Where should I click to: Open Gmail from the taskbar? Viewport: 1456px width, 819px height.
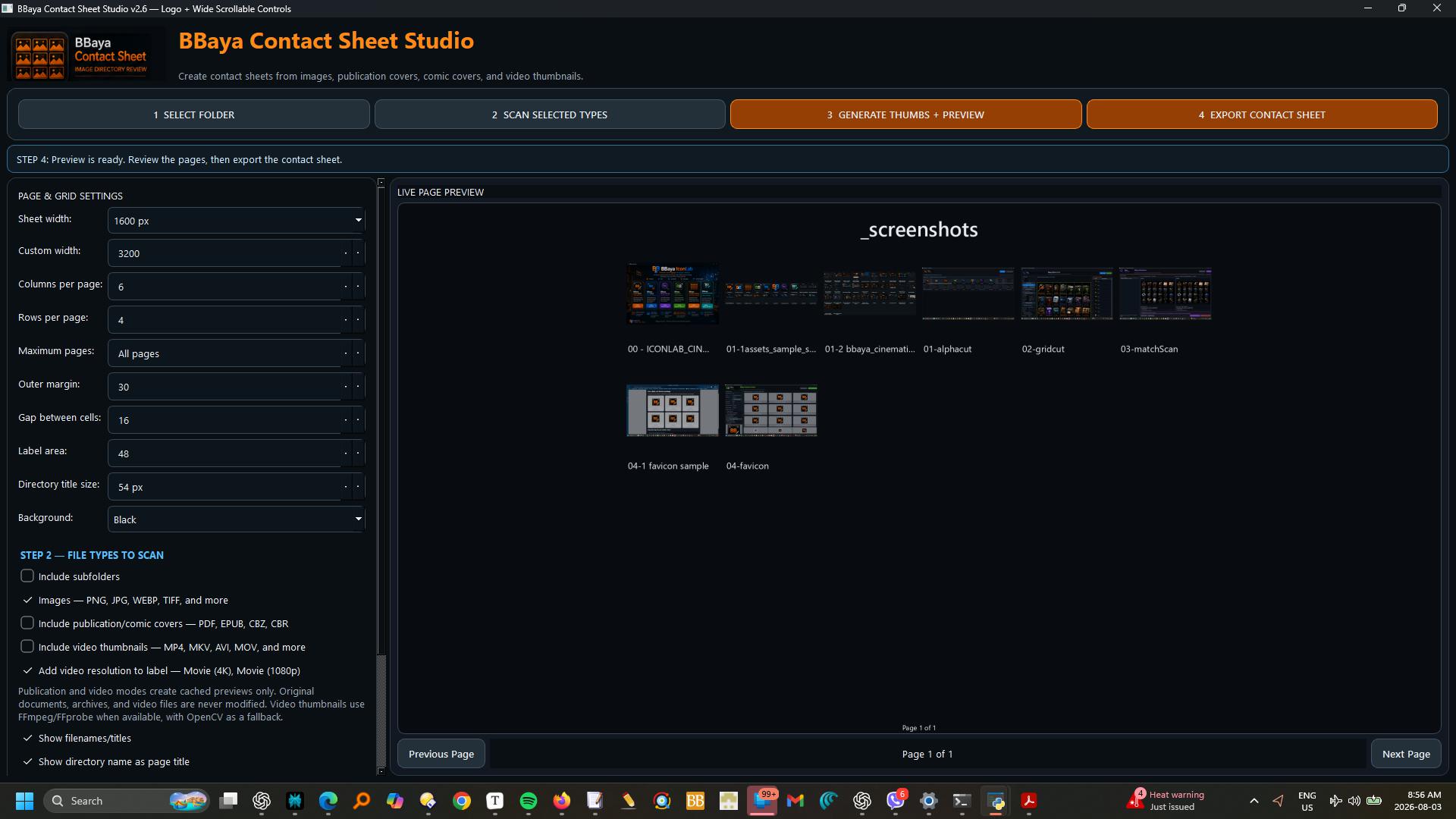[x=795, y=801]
